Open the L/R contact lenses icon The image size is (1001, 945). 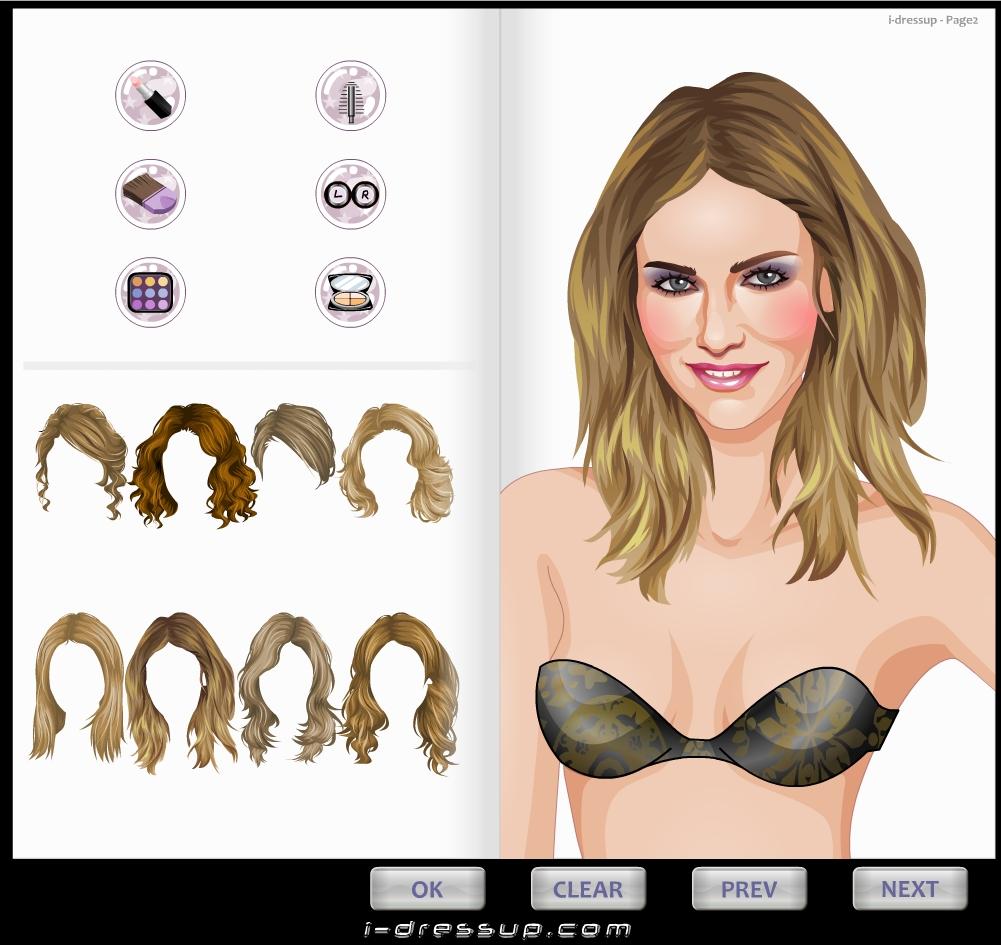[350, 194]
